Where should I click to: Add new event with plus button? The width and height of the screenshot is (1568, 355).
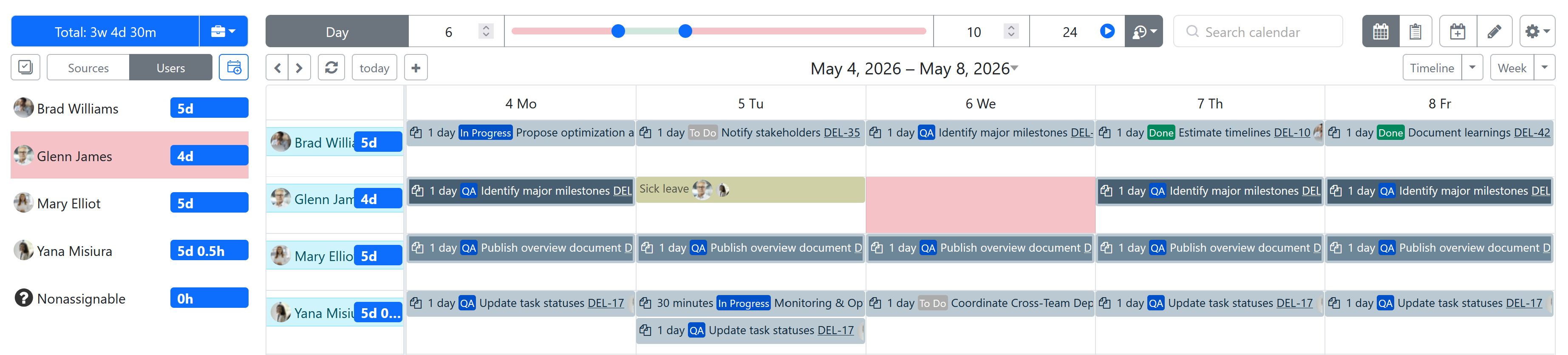416,68
